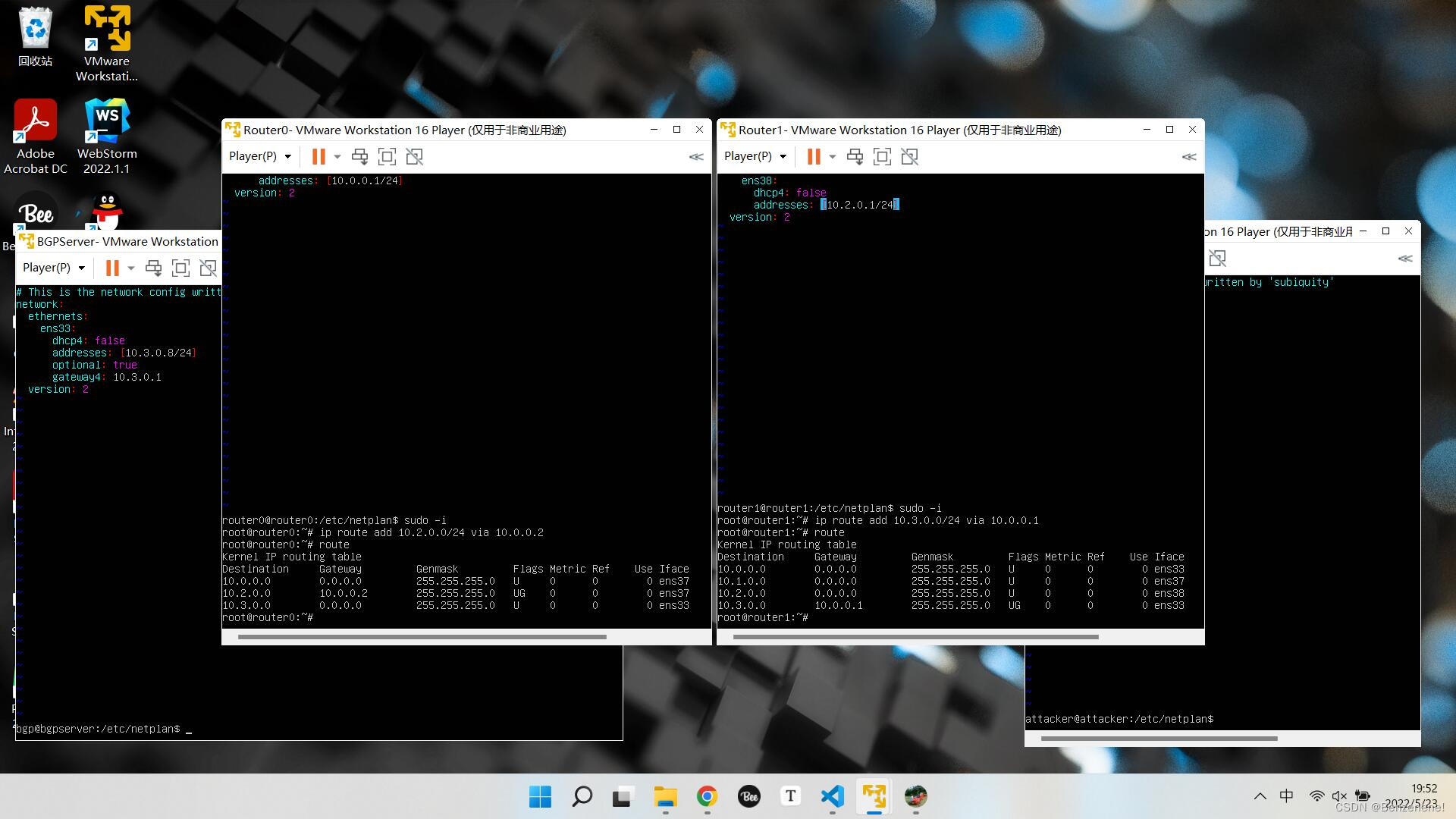Click 10.3.0.8/24 address in BGPServer editor
The height and width of the screenshot is (819, 1456).
click(158, 353)
